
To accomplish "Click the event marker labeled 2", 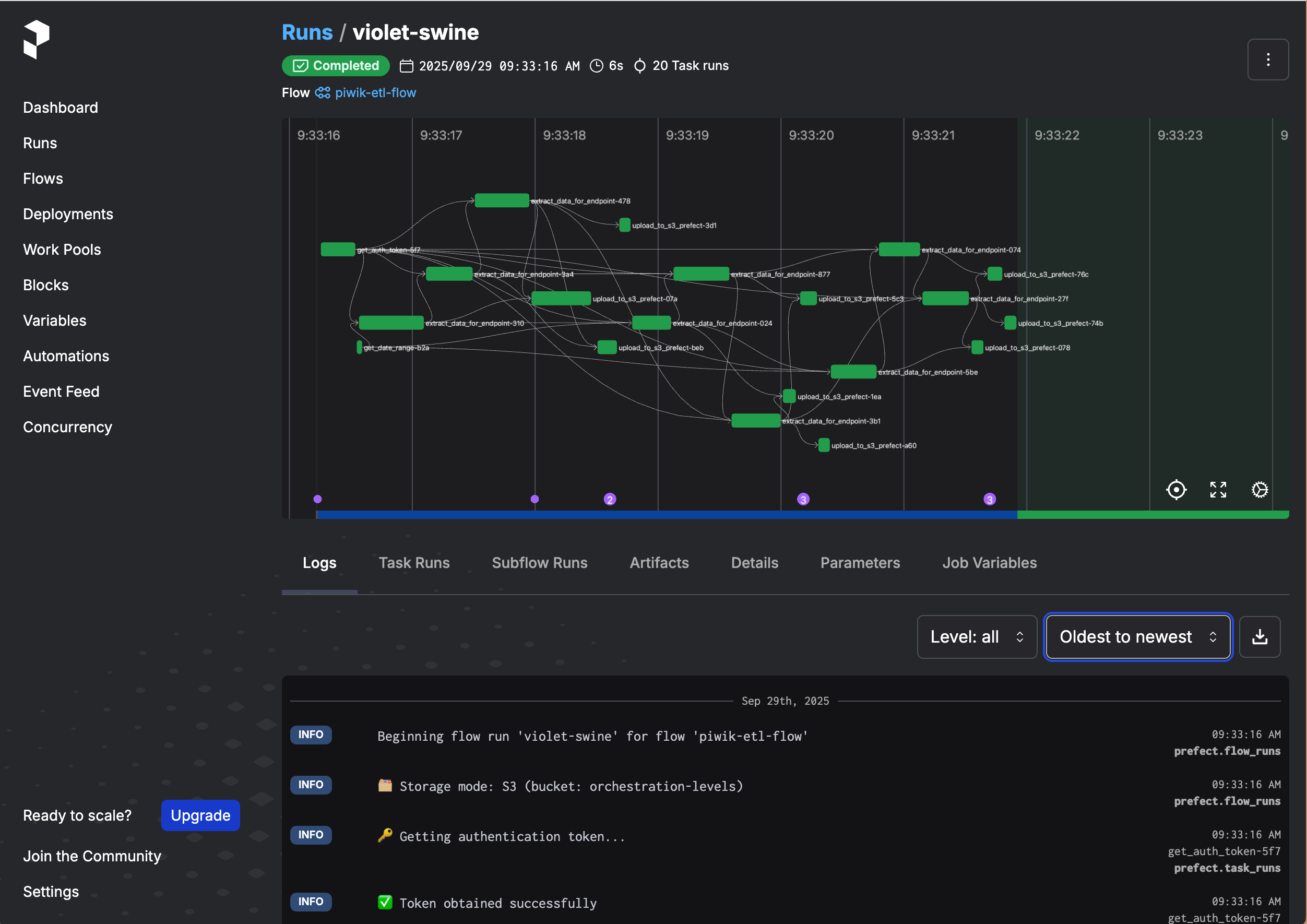I will (609, 499).
